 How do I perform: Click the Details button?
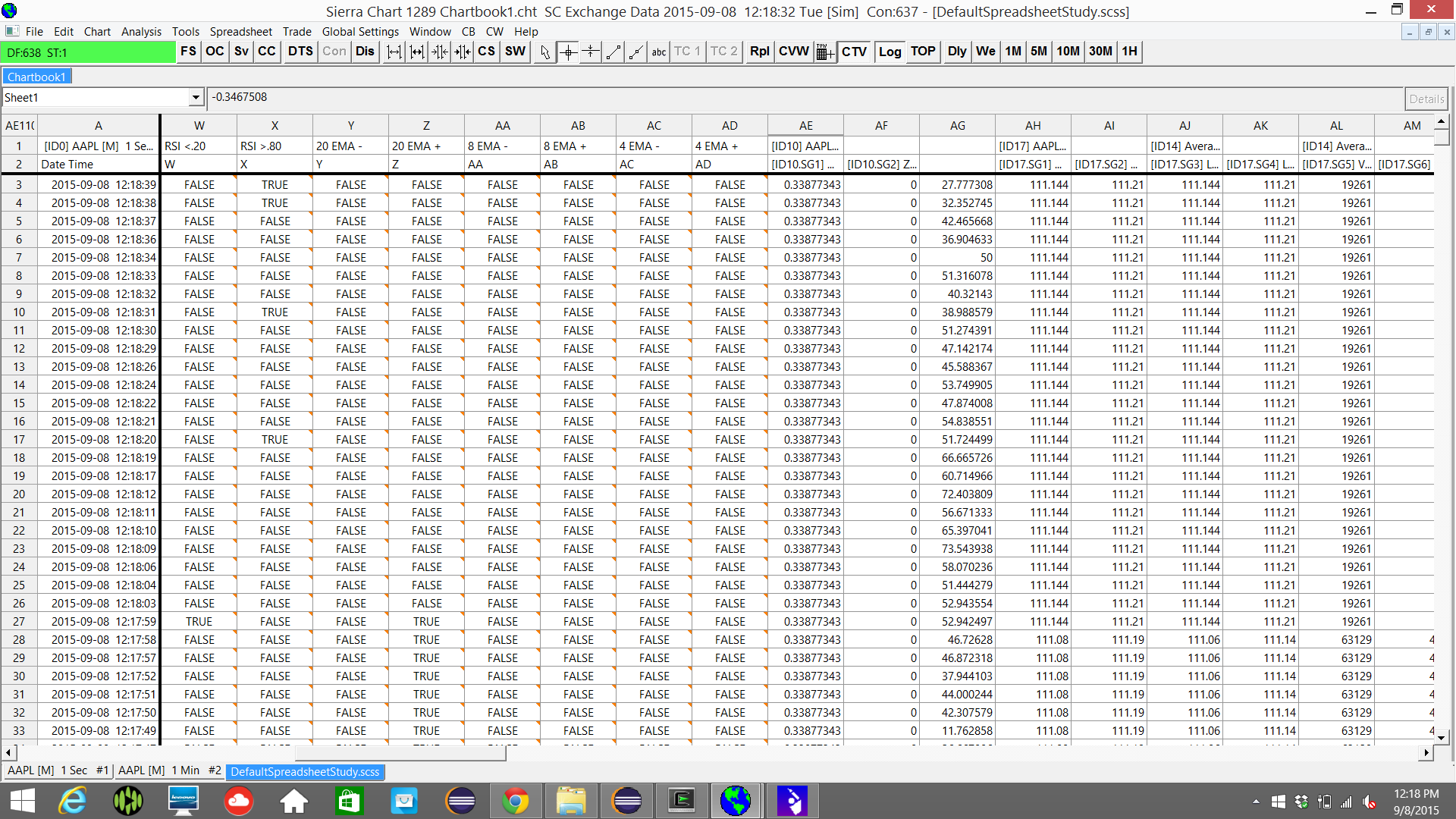coord(1426,99)
